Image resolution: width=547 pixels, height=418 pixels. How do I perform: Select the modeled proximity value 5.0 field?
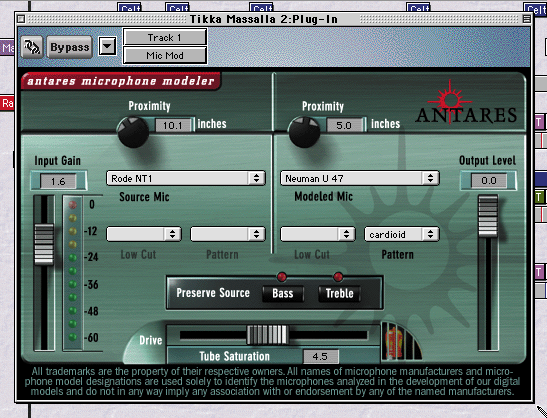point(344,125)
